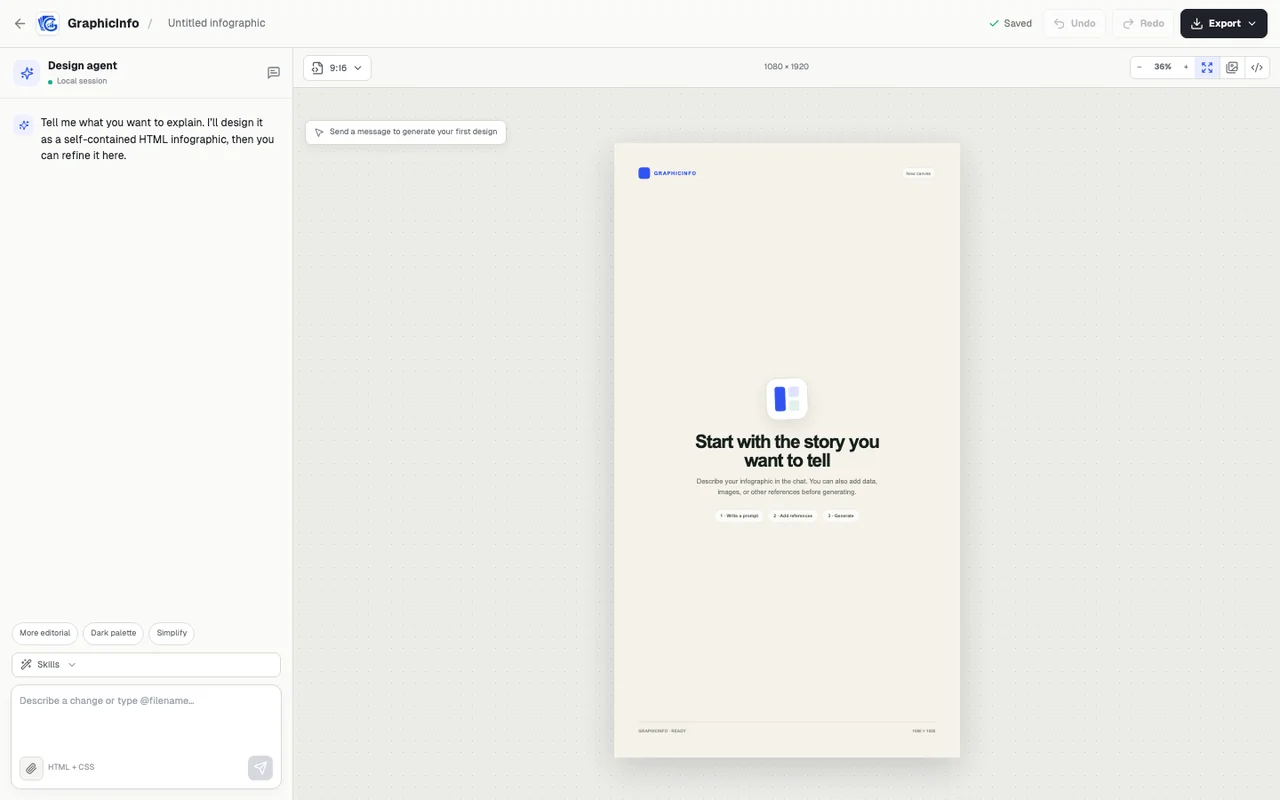Click the GRAPHICINFO brand mark on canvas
Viewport: 1280px width, 800px height.
tap(667, 173)
